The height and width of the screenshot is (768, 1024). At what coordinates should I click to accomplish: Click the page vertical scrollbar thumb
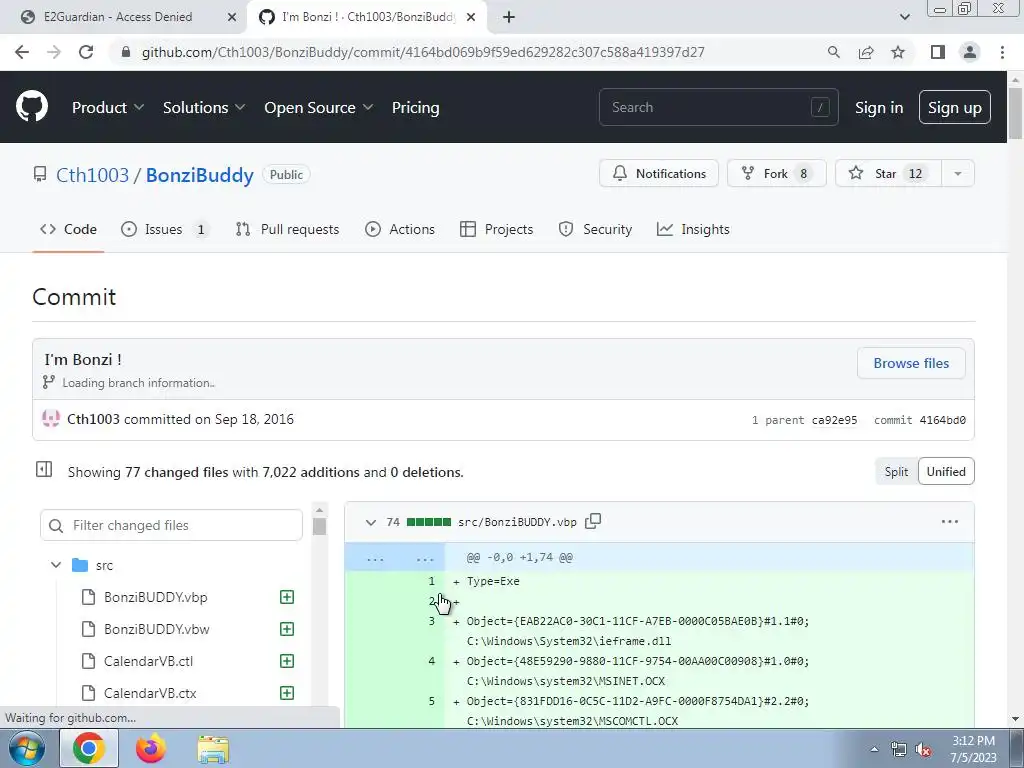point(1016,112)
